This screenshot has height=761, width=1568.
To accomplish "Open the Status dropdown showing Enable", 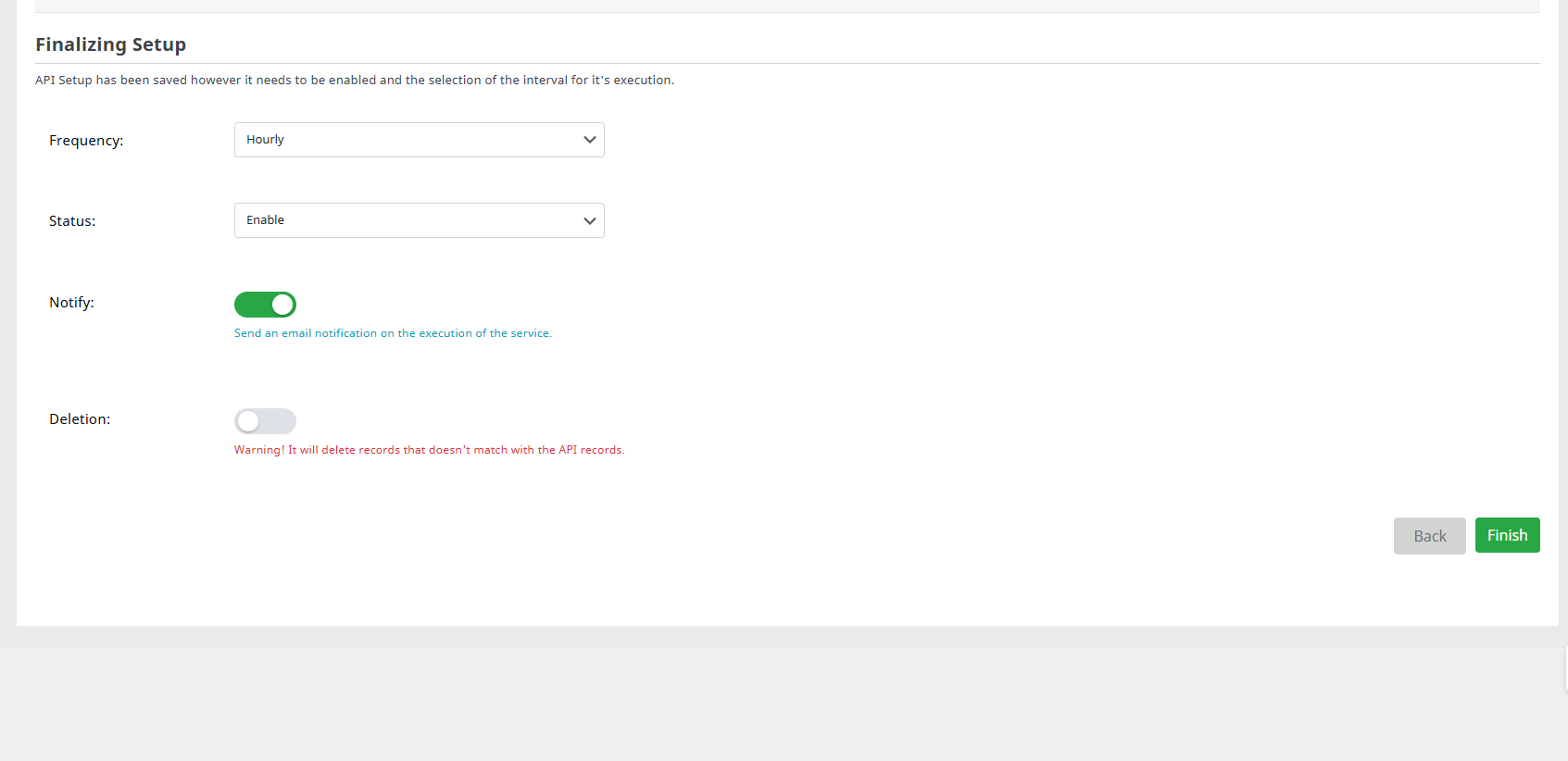I will (419, 220).
